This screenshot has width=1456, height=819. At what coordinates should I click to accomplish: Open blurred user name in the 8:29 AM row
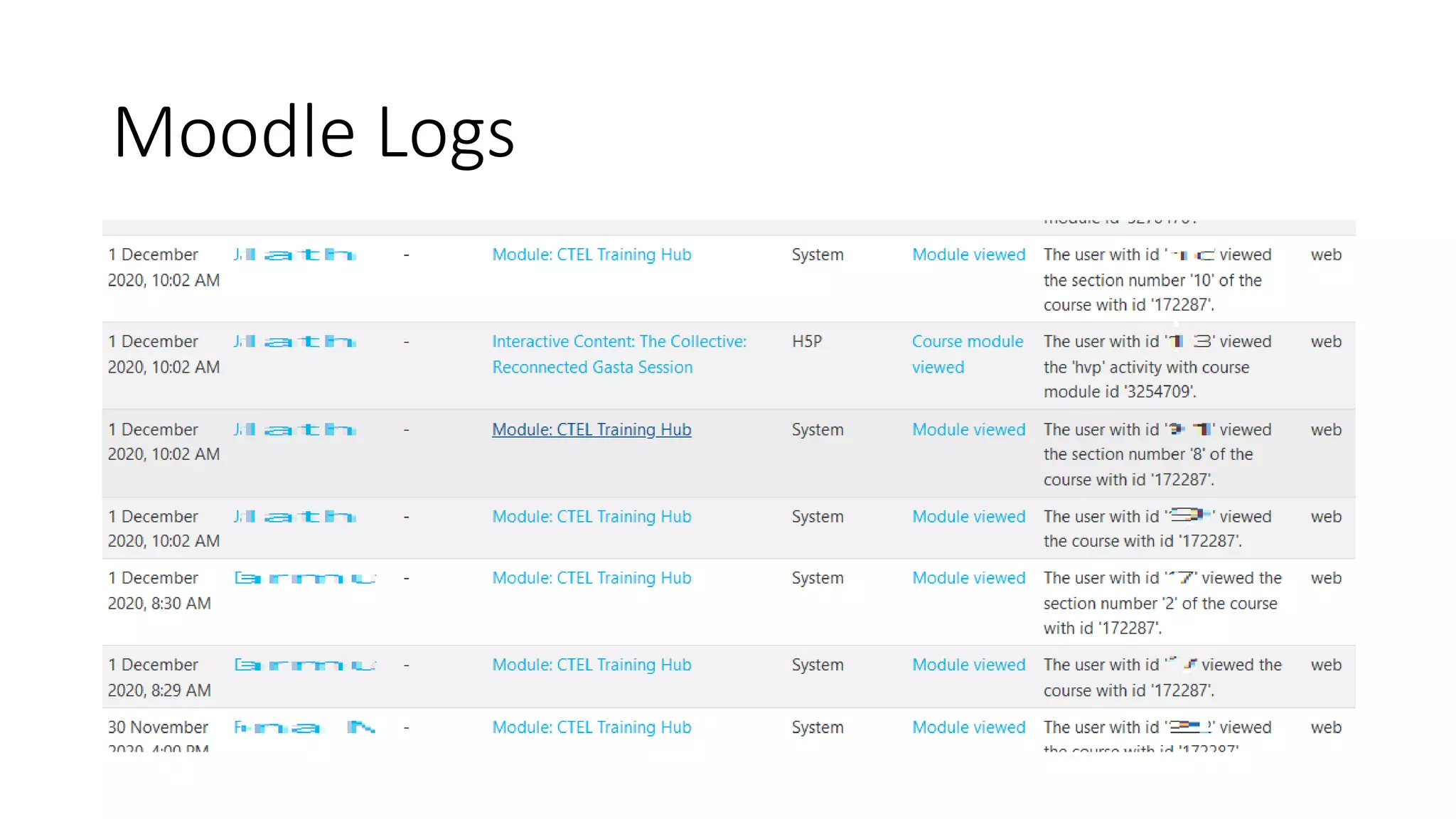305,665
